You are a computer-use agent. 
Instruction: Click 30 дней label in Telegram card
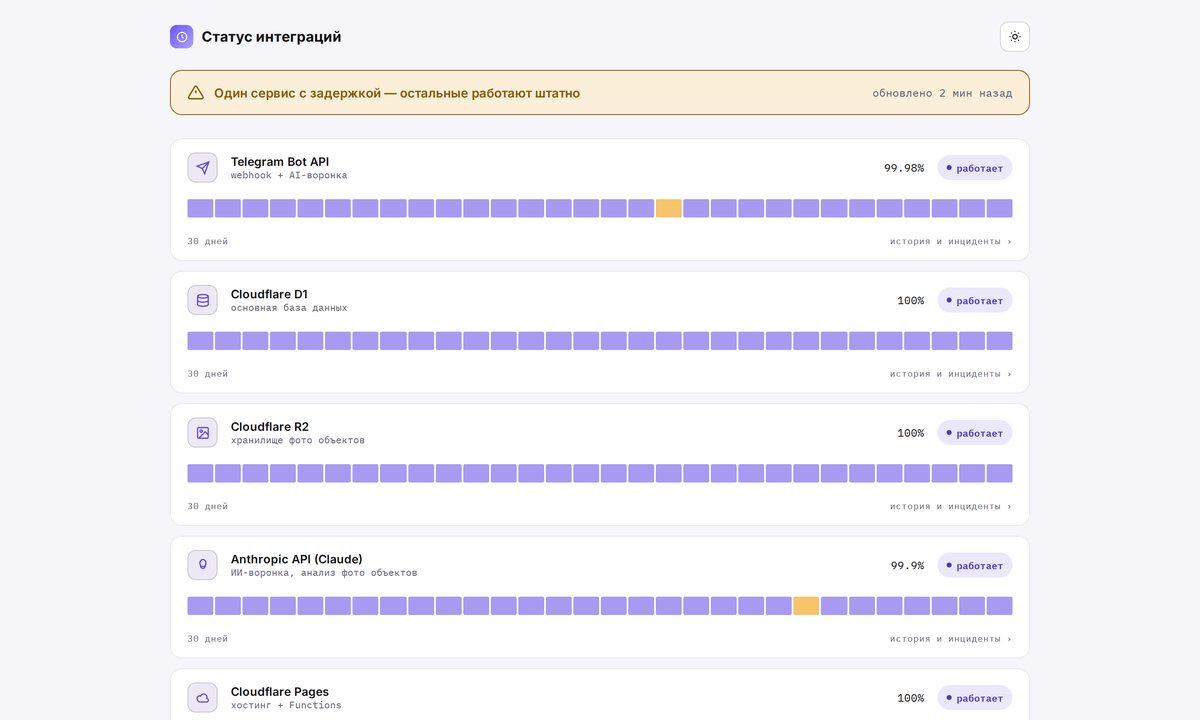click(x=207, y=241)
